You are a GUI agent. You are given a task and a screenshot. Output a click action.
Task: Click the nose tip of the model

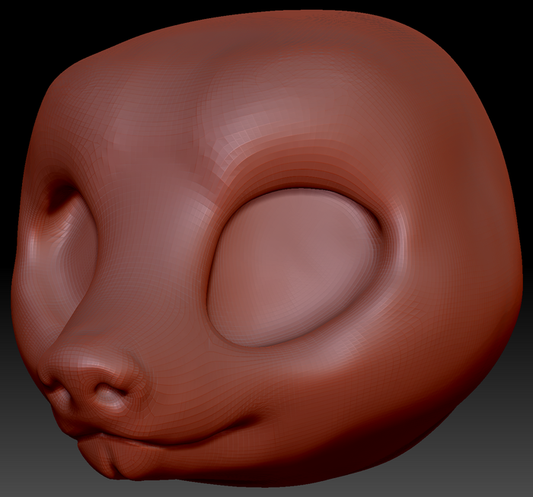pyautogui.click(x=93, y=377)
